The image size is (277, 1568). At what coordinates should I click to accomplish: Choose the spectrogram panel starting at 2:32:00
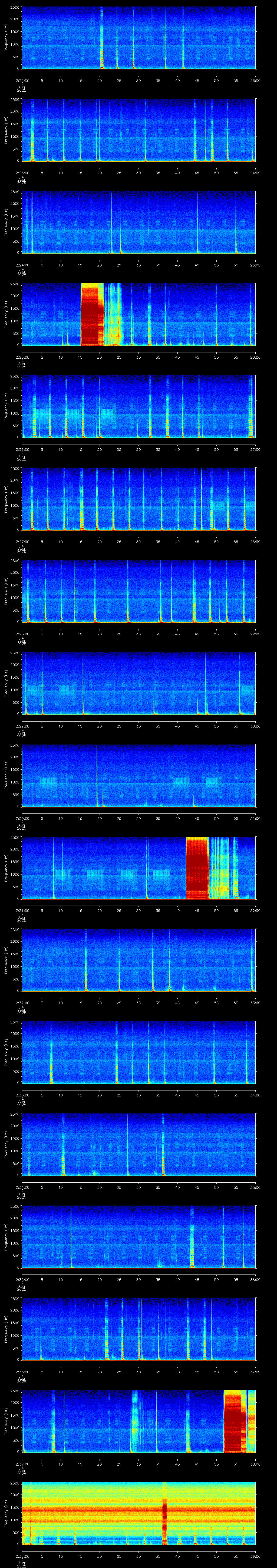tap(139, 960)
